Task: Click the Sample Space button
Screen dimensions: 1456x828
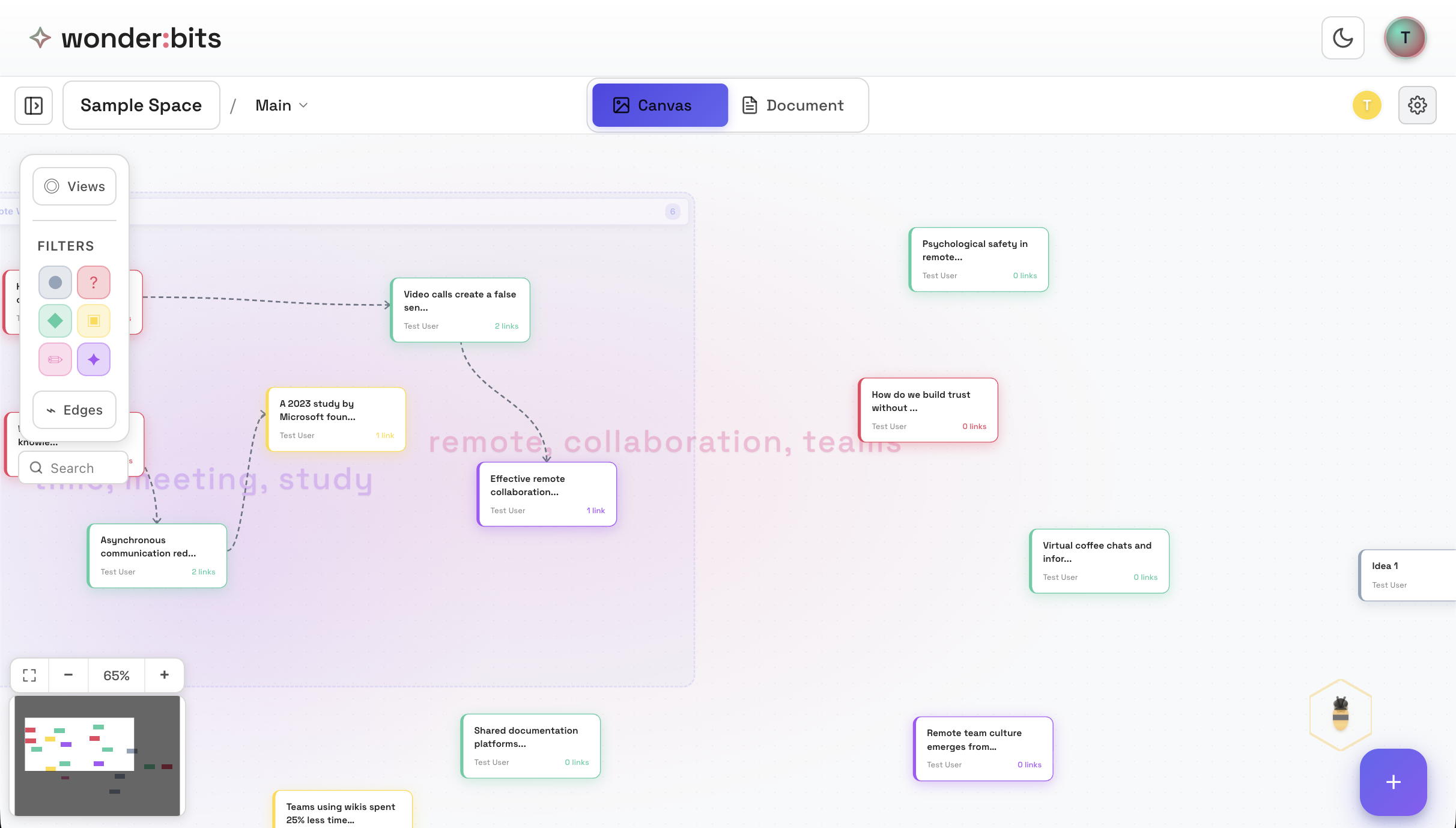Action: click(141, 105)
